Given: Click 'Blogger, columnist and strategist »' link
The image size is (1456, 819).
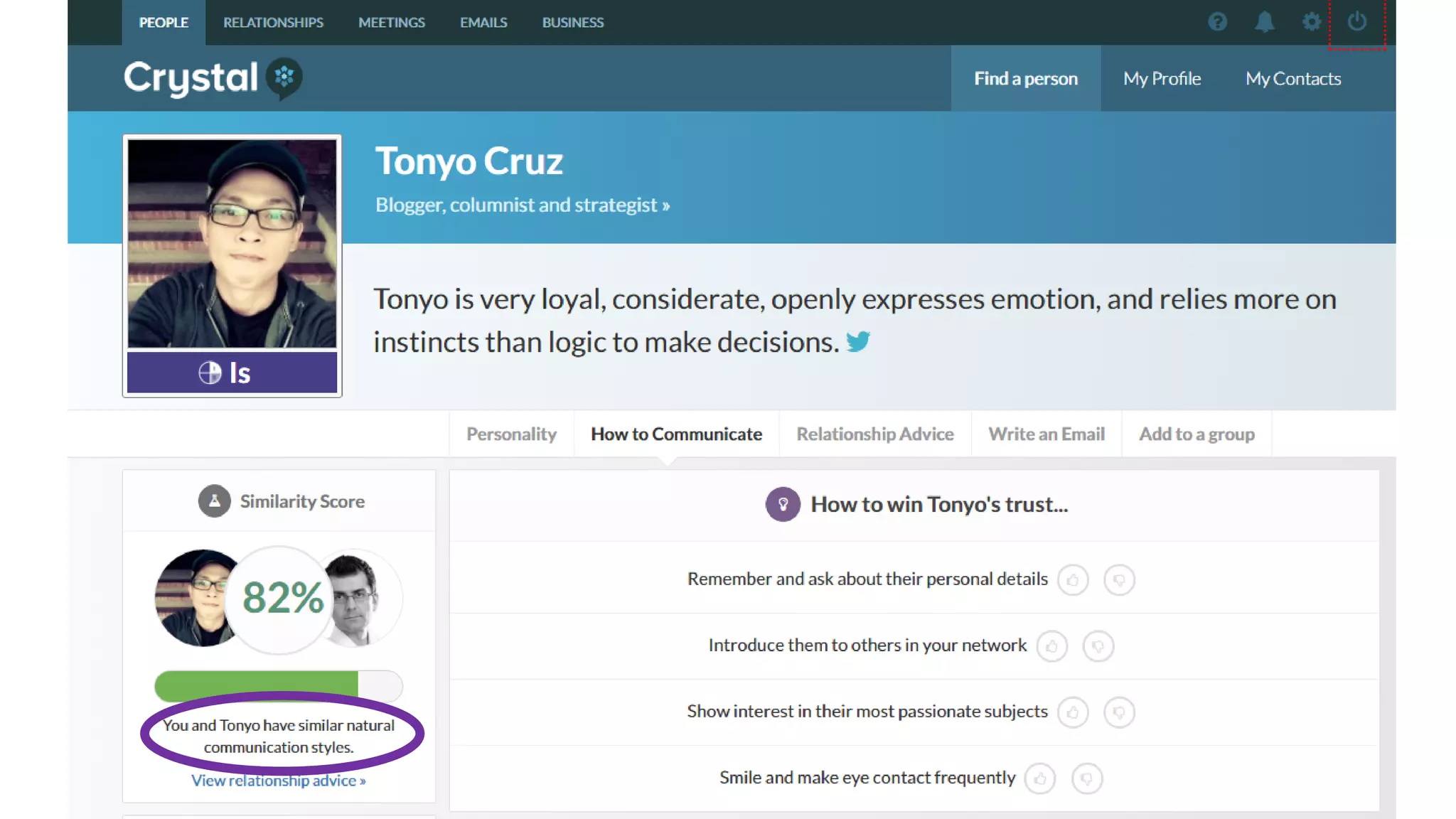Looking at the screenshot, I should click(523, 205).
